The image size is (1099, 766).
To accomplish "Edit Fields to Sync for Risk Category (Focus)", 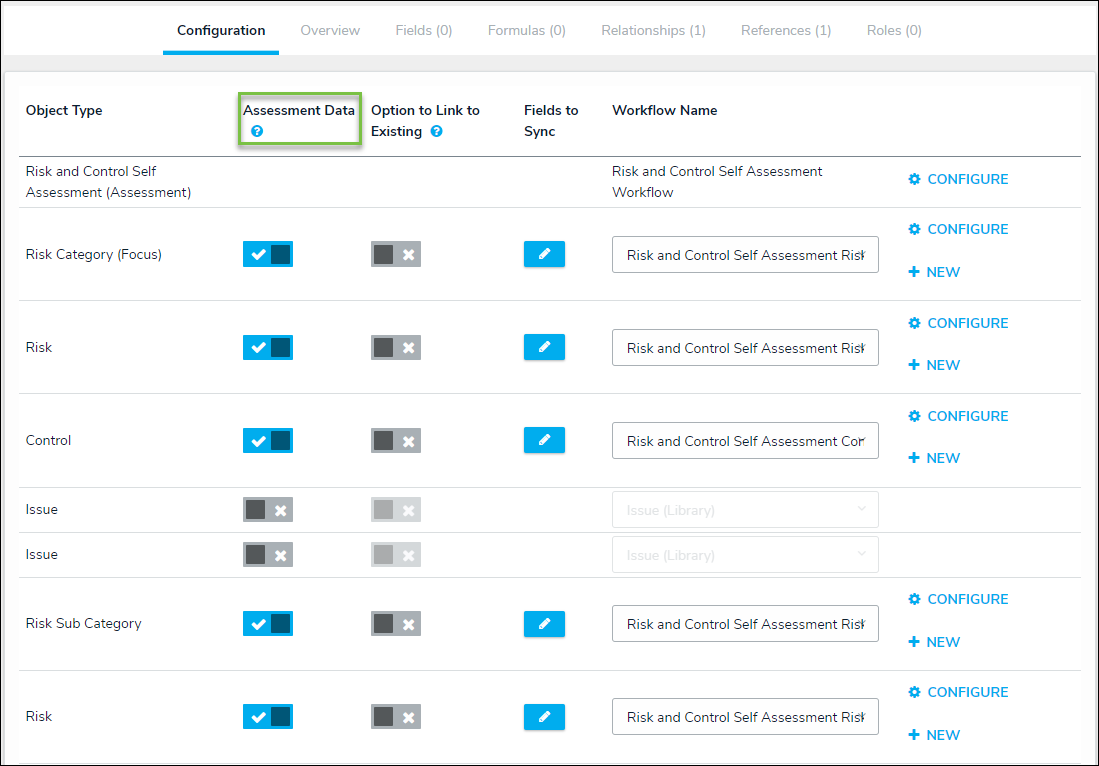I will coord(544,254).
